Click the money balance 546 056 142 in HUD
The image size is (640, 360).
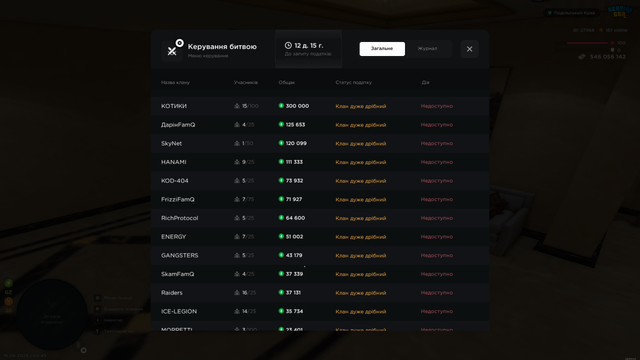pyautogui.click(x=607, y=57)
